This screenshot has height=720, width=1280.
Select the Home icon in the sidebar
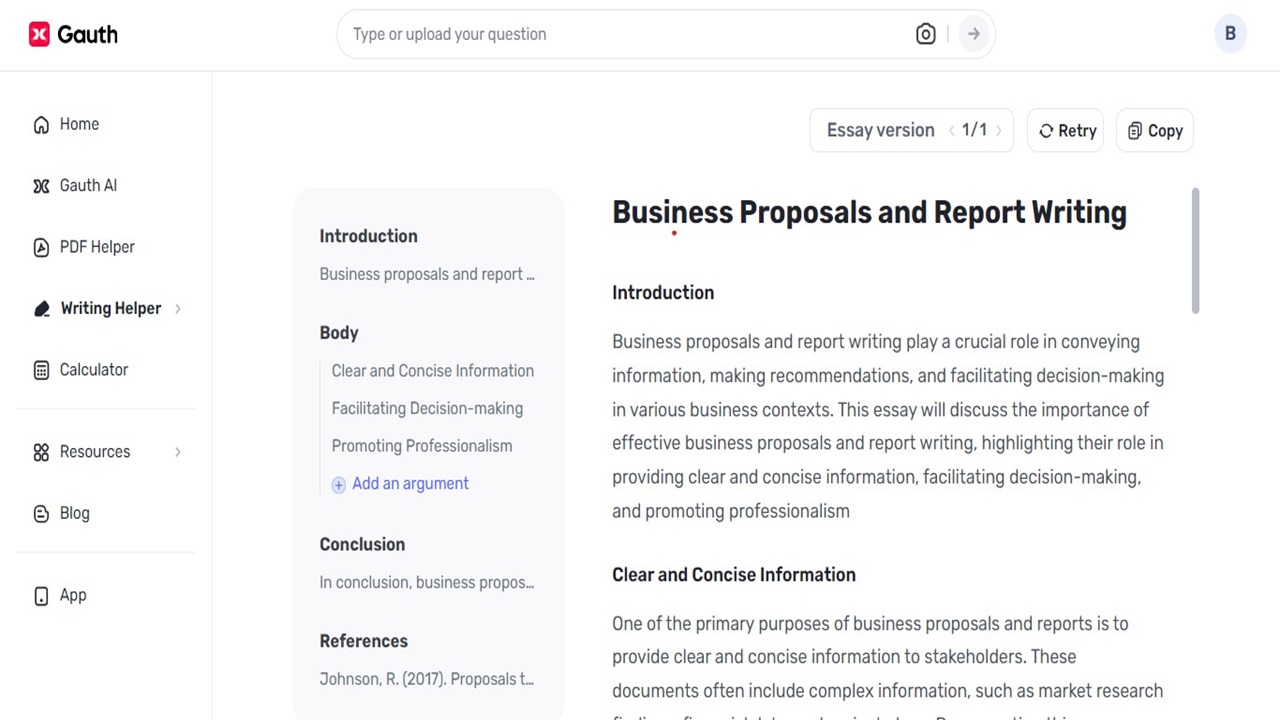[x=41, y=124]
